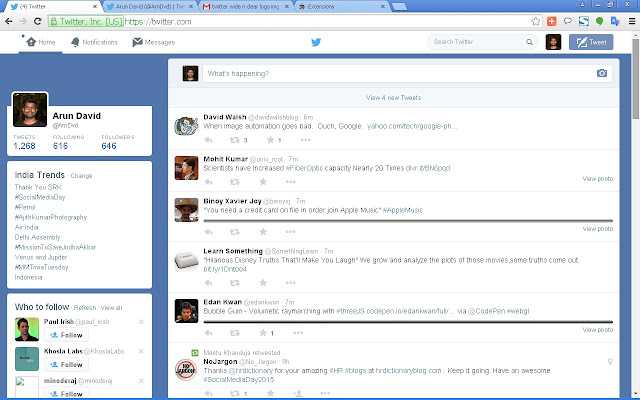Open the #SocialMediaDay trend
The image size is (640, 400).
[x=40, y=197]
